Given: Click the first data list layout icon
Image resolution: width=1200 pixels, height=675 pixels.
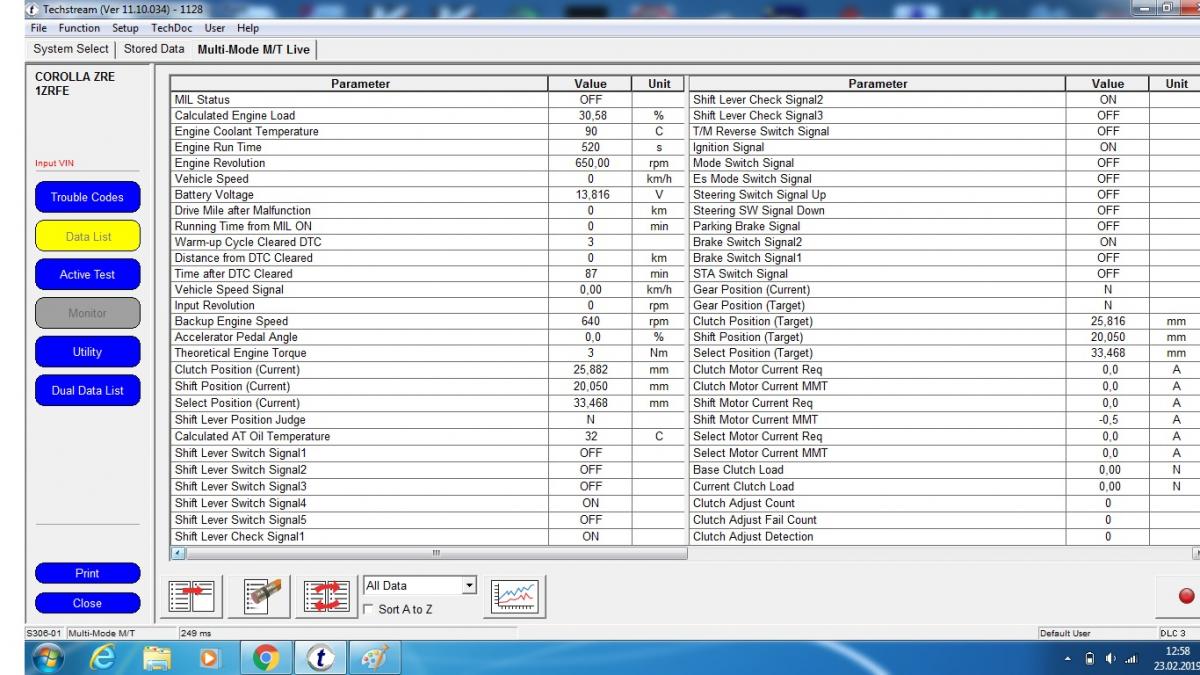Looking at the screenshot, I should (x=191, y=597).
